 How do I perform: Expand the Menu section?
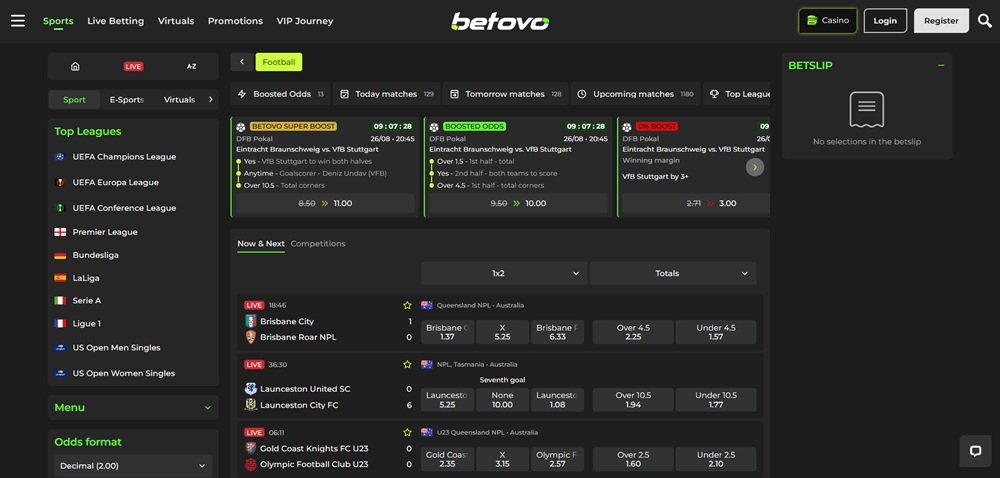(133, 407)
